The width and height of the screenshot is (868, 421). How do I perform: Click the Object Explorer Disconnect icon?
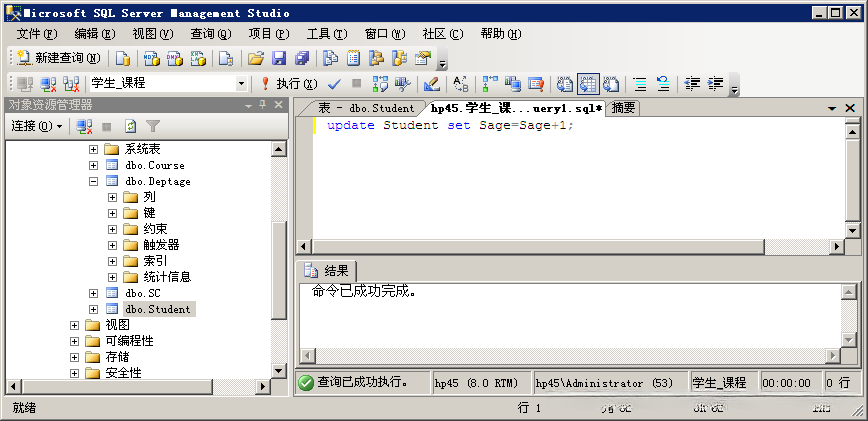[84, 127]
